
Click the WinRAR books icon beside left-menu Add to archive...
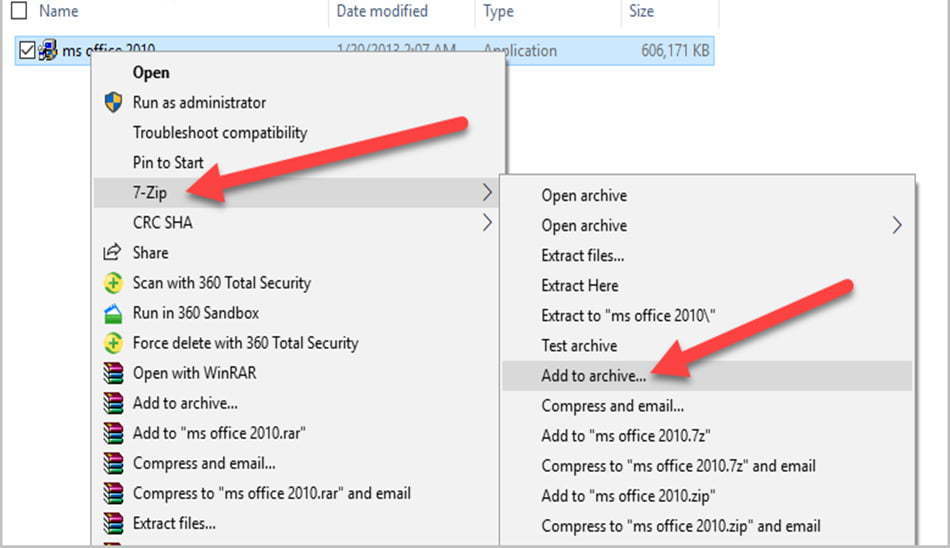tap(113, 403)
